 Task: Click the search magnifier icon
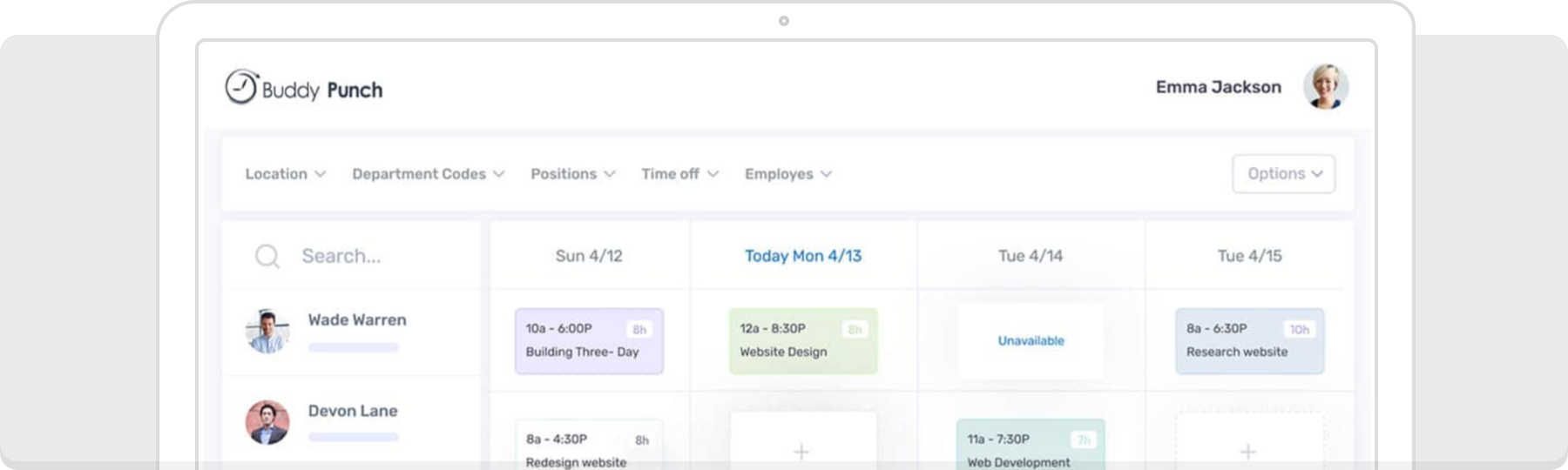pyautogui.click(x=267, y=256)
